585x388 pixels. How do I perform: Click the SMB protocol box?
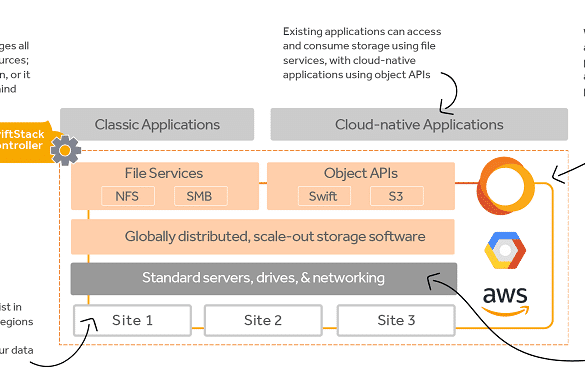tap(201, 196)
